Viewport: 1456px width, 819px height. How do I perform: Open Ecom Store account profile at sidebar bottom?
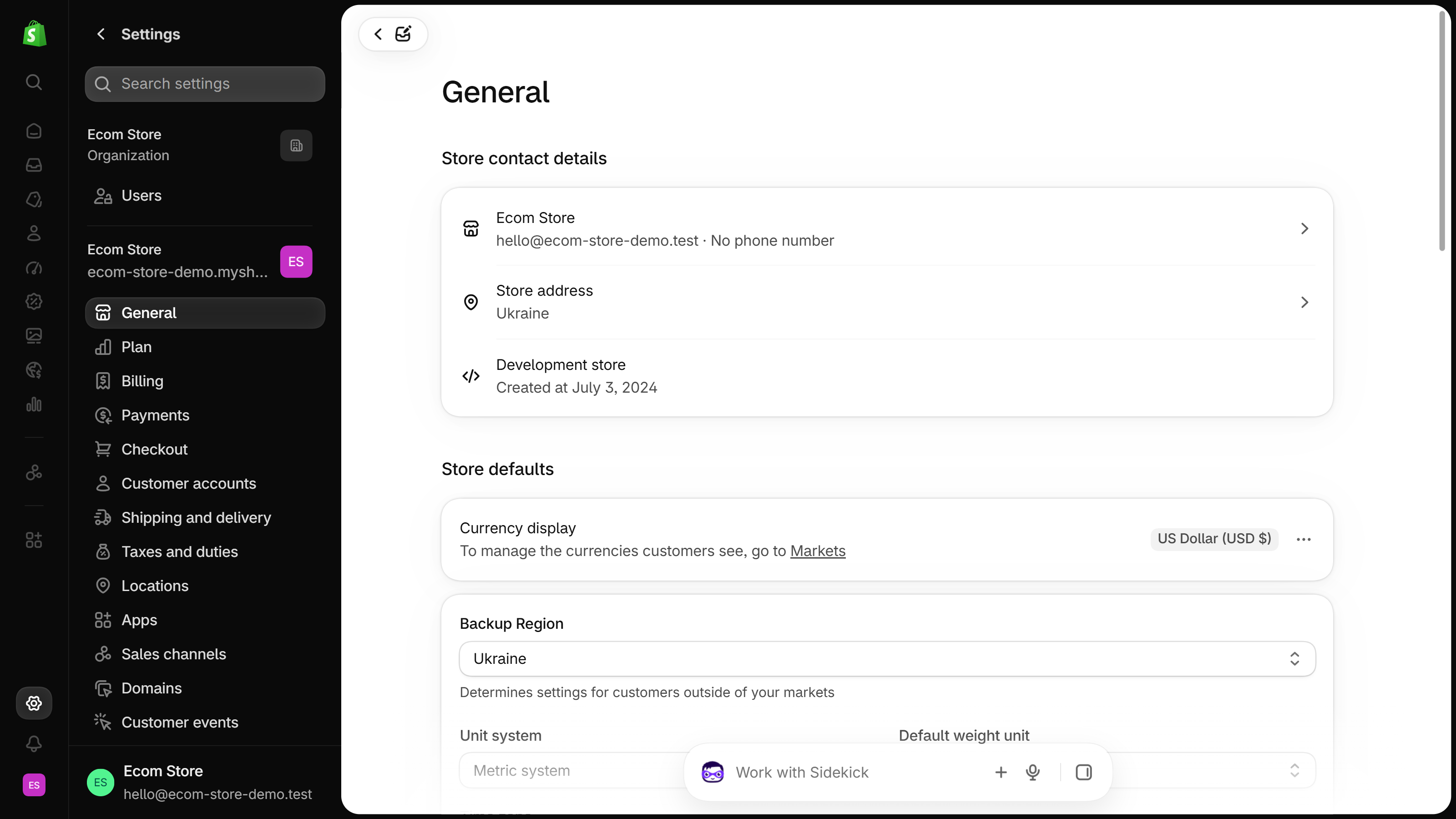coord(205,782)
